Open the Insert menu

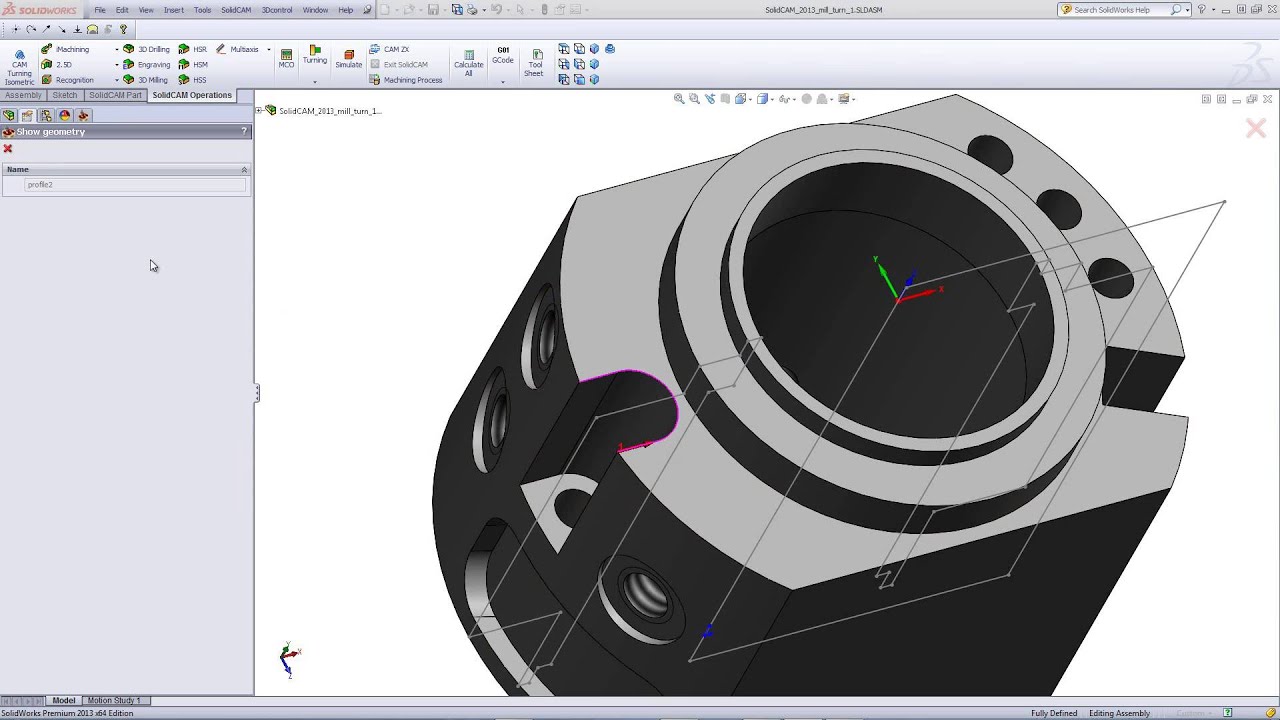[x=174, y=10]
